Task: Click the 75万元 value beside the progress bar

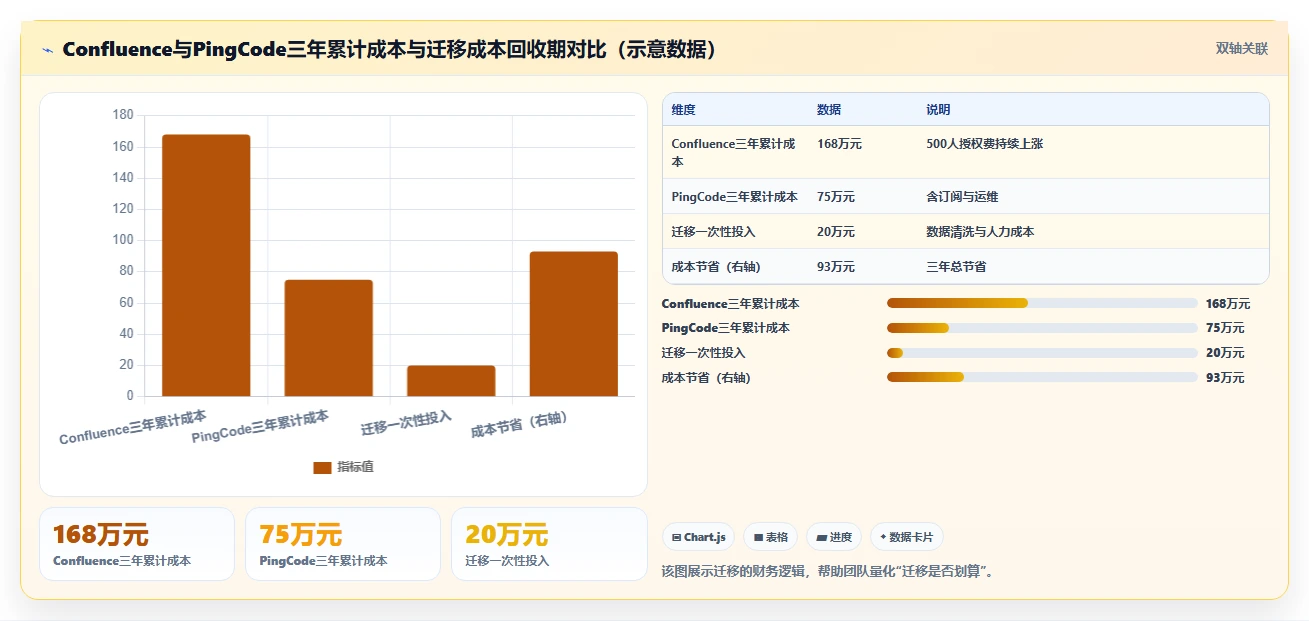Action: [x=1225, y=328]
